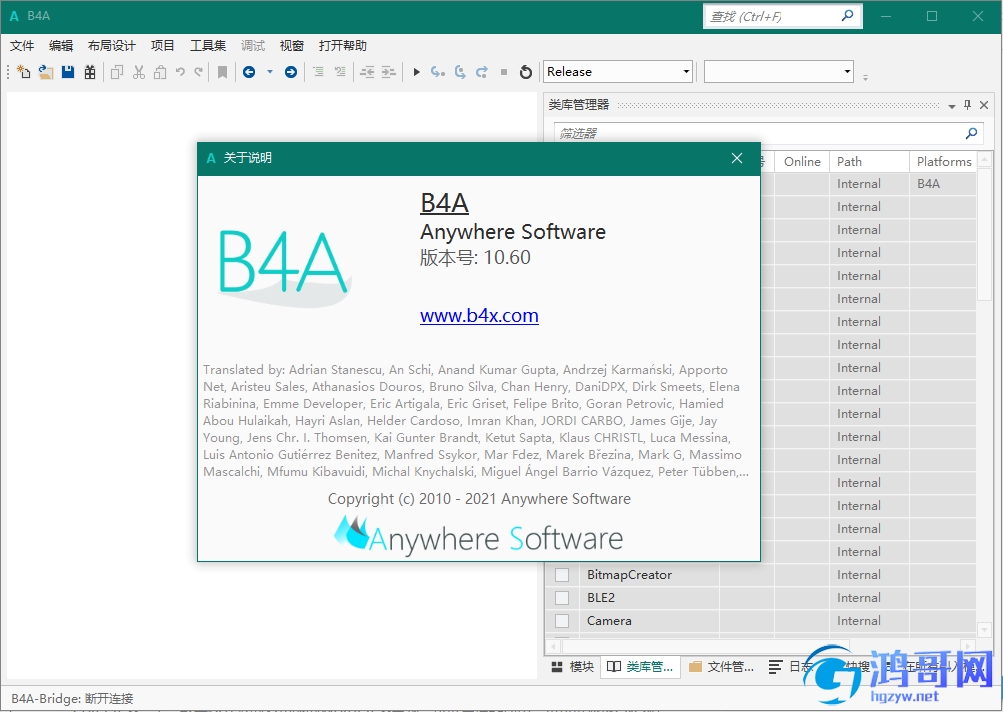Close the library manager panel
Viewport: 1003px width, 712px height.
(x=984, y=105)
